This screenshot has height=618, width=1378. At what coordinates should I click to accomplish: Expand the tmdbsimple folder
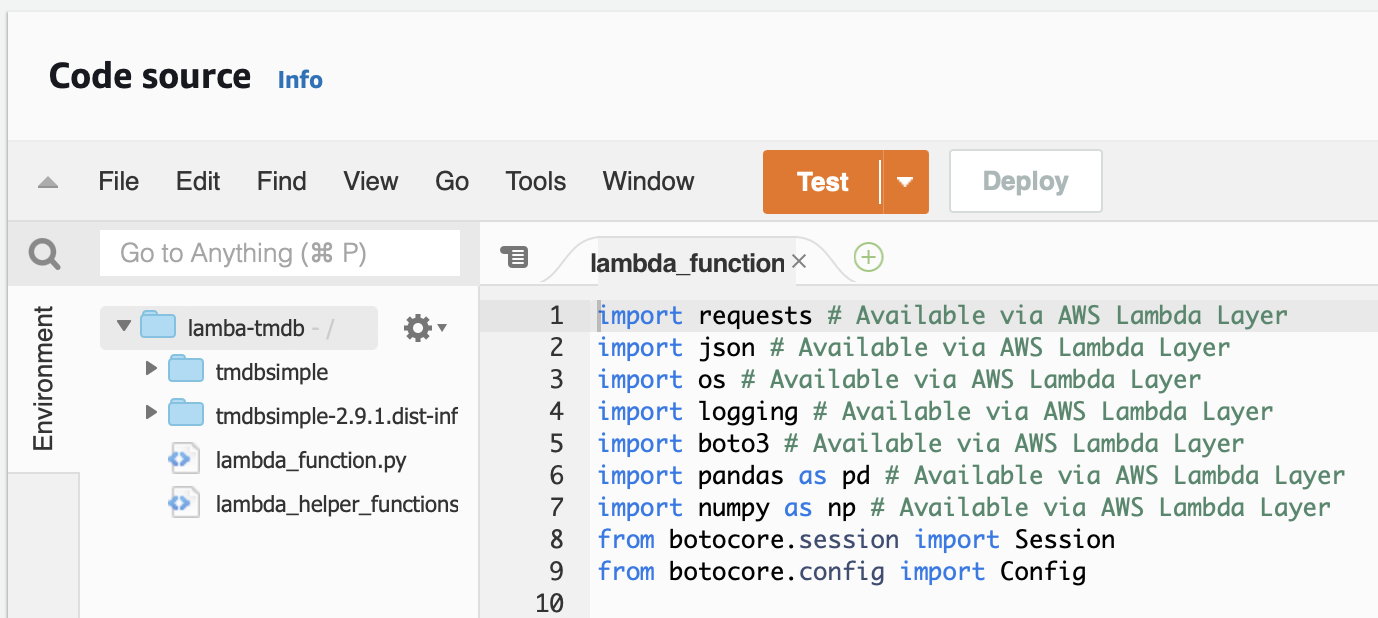click(x=152, y=371)
